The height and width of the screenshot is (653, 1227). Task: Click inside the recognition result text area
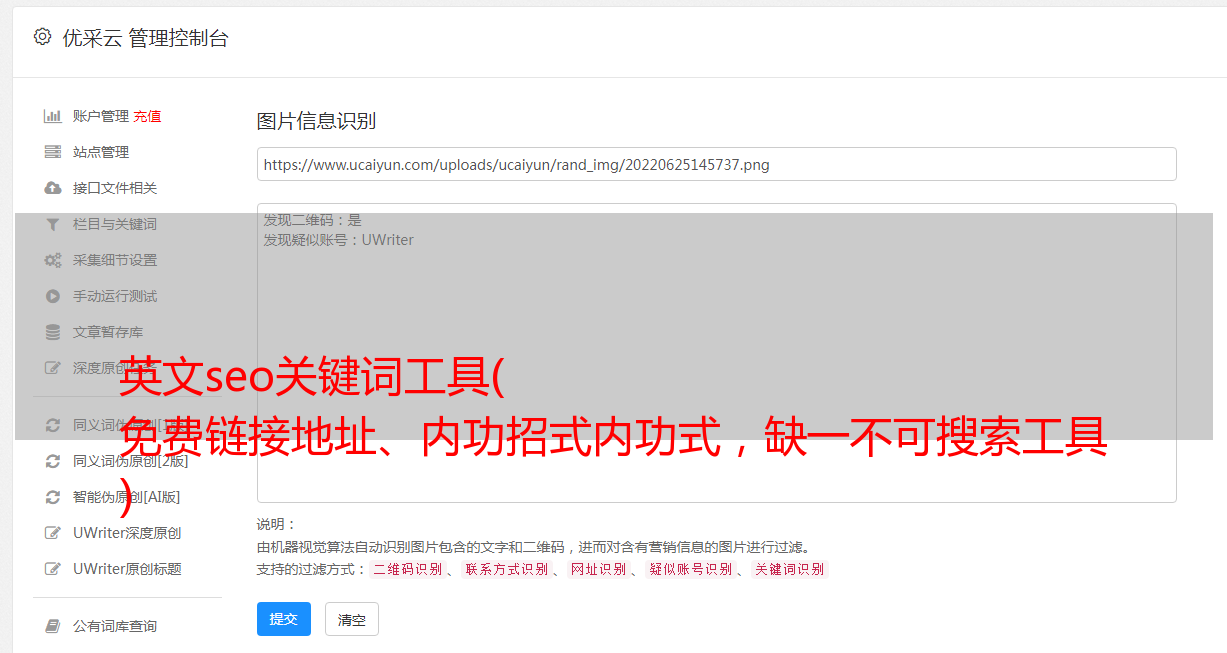pos(716,353)
